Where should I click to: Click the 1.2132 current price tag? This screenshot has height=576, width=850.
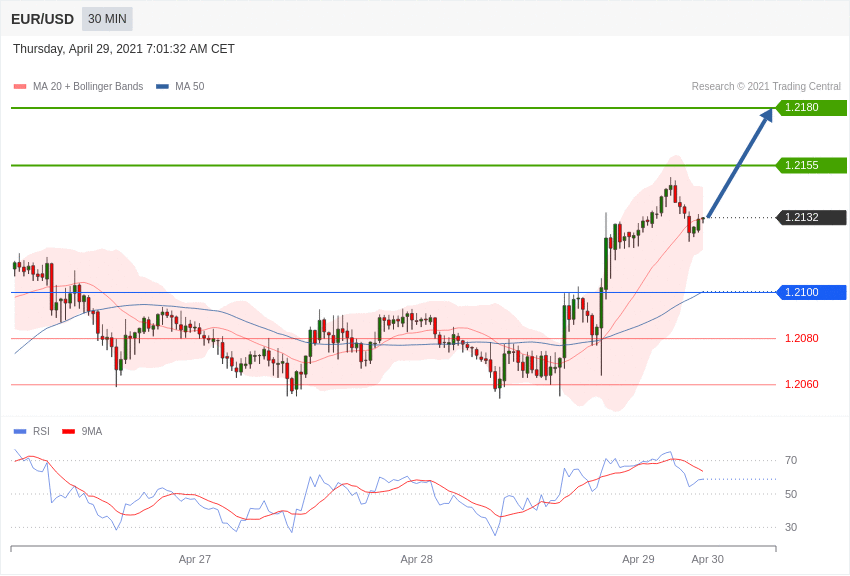click(x=812, y=217)
